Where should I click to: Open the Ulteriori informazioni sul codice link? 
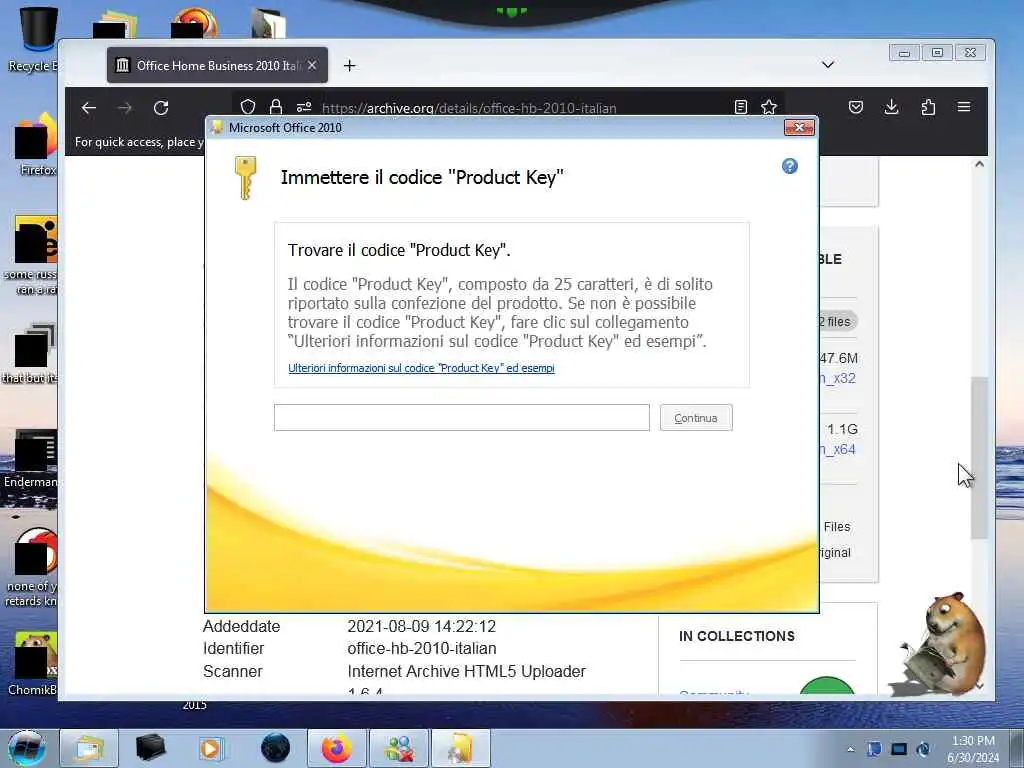(421, 368)
